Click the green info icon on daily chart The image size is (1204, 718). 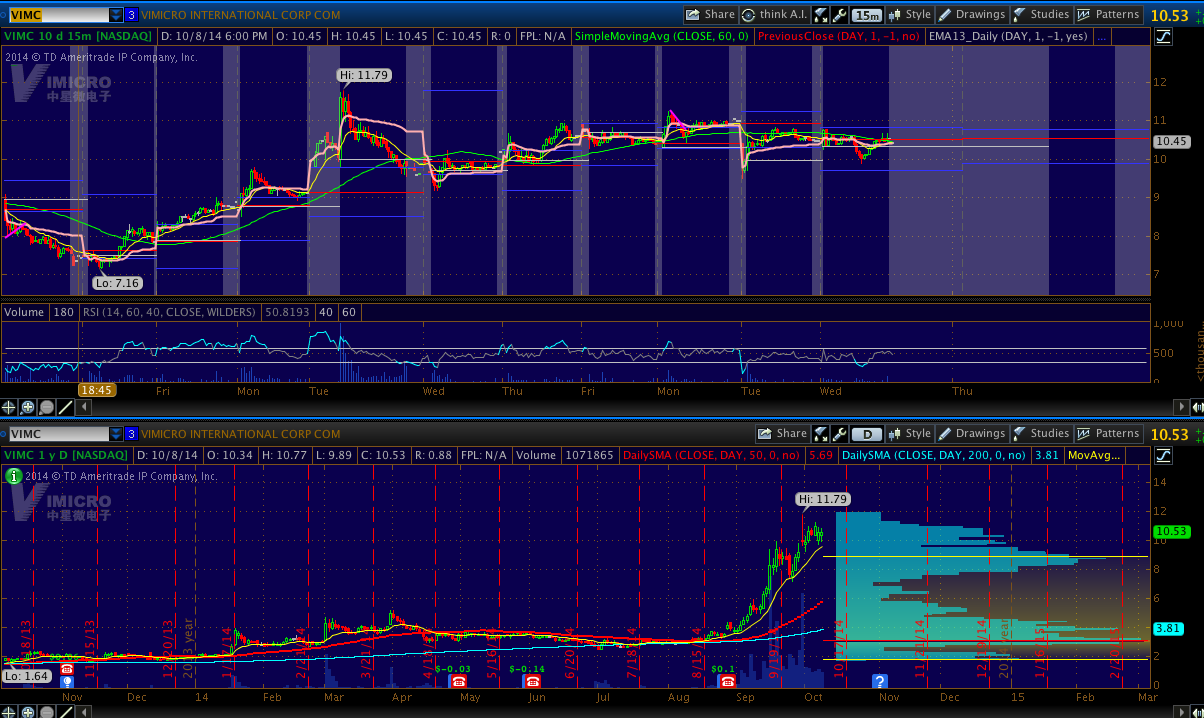coord(13,475)
